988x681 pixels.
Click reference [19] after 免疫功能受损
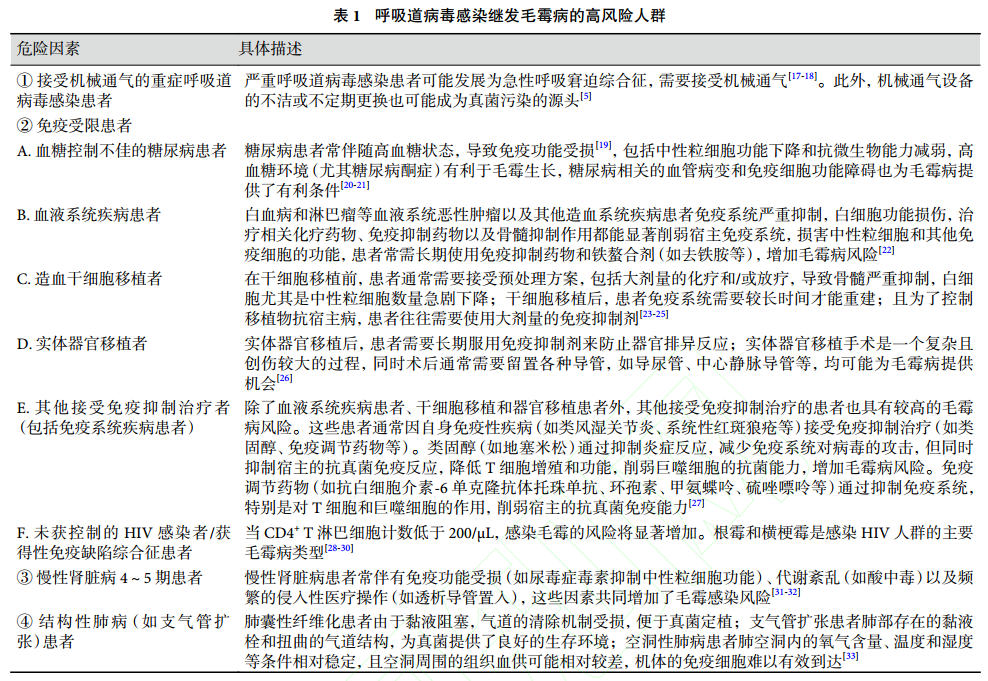click(603, 145)
